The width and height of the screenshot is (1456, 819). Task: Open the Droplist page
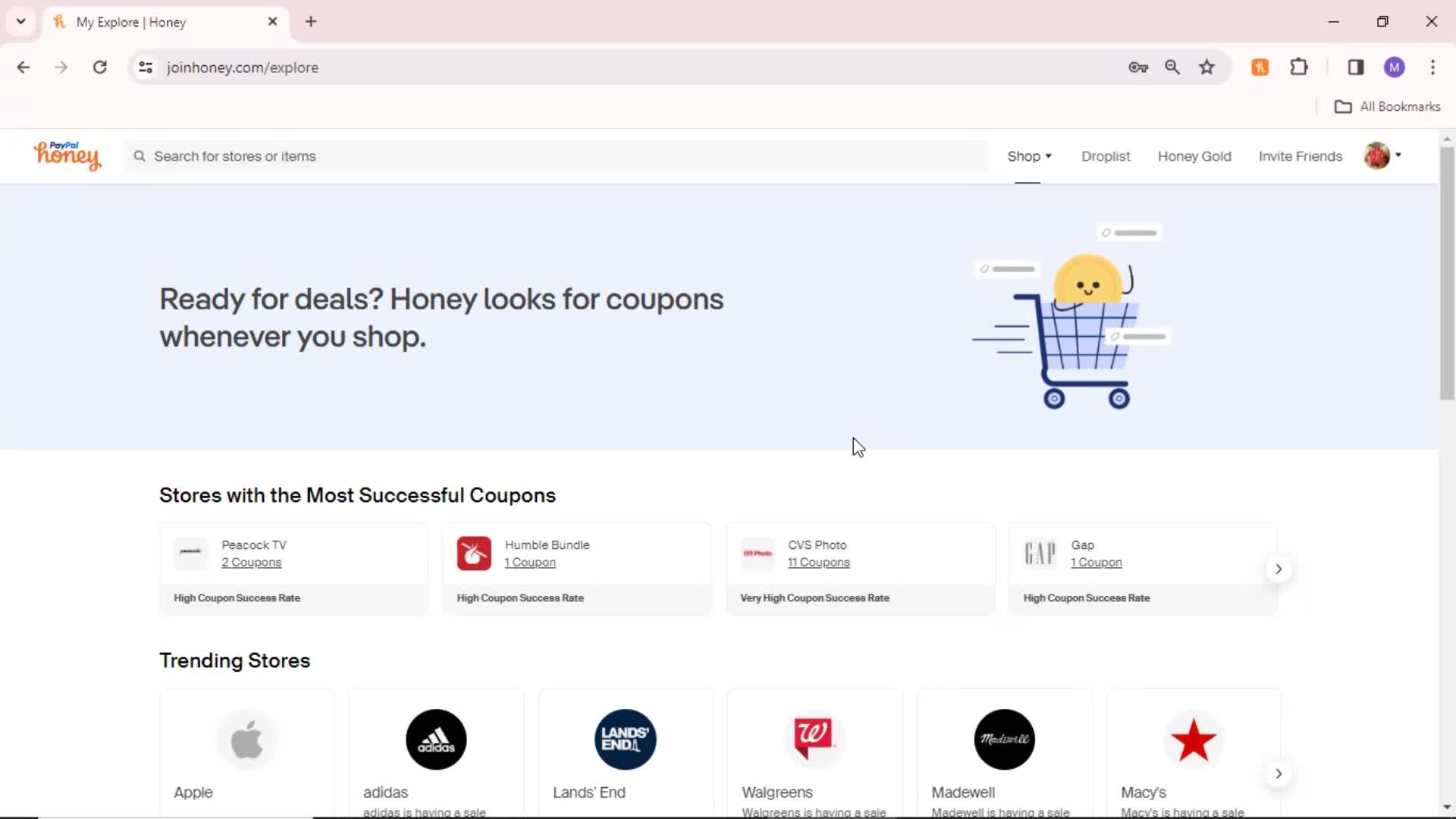[1106, 156]
